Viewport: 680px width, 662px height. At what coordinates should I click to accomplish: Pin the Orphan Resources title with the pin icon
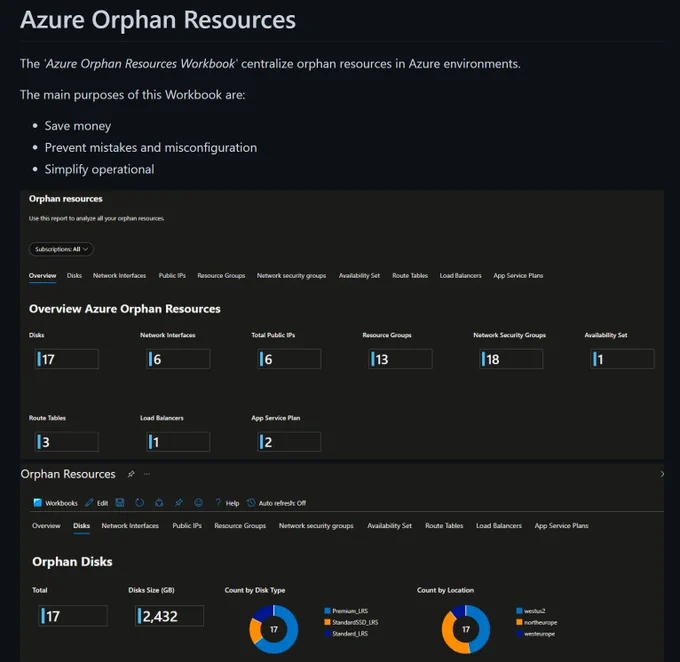tap(131, 474)
